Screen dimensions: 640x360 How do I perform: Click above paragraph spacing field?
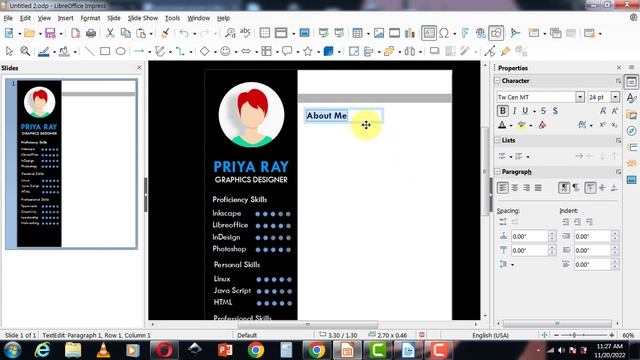[x=529, y=236]
